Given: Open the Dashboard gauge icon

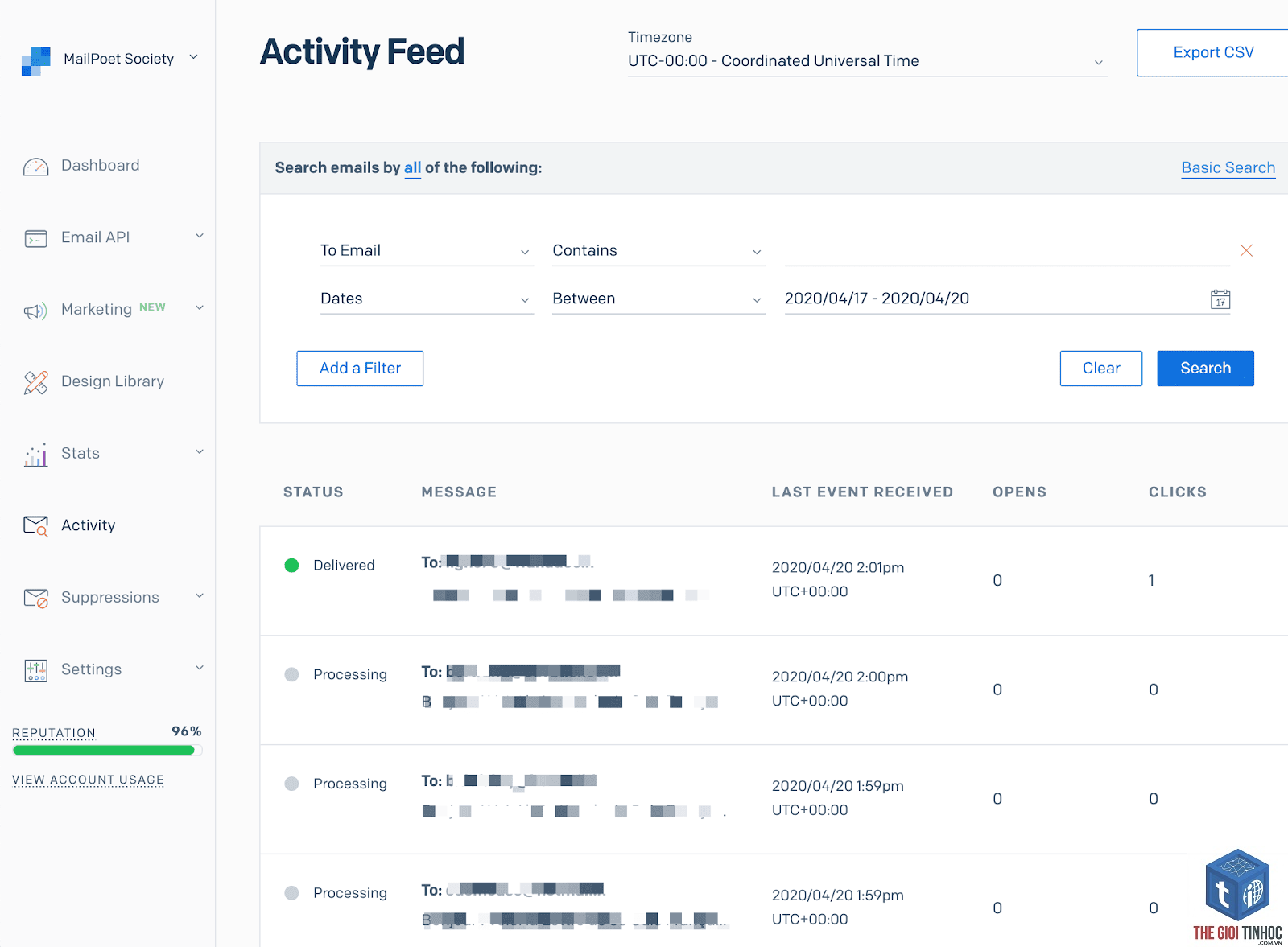Looking at the screenshot, I should (x=35, y=166).
